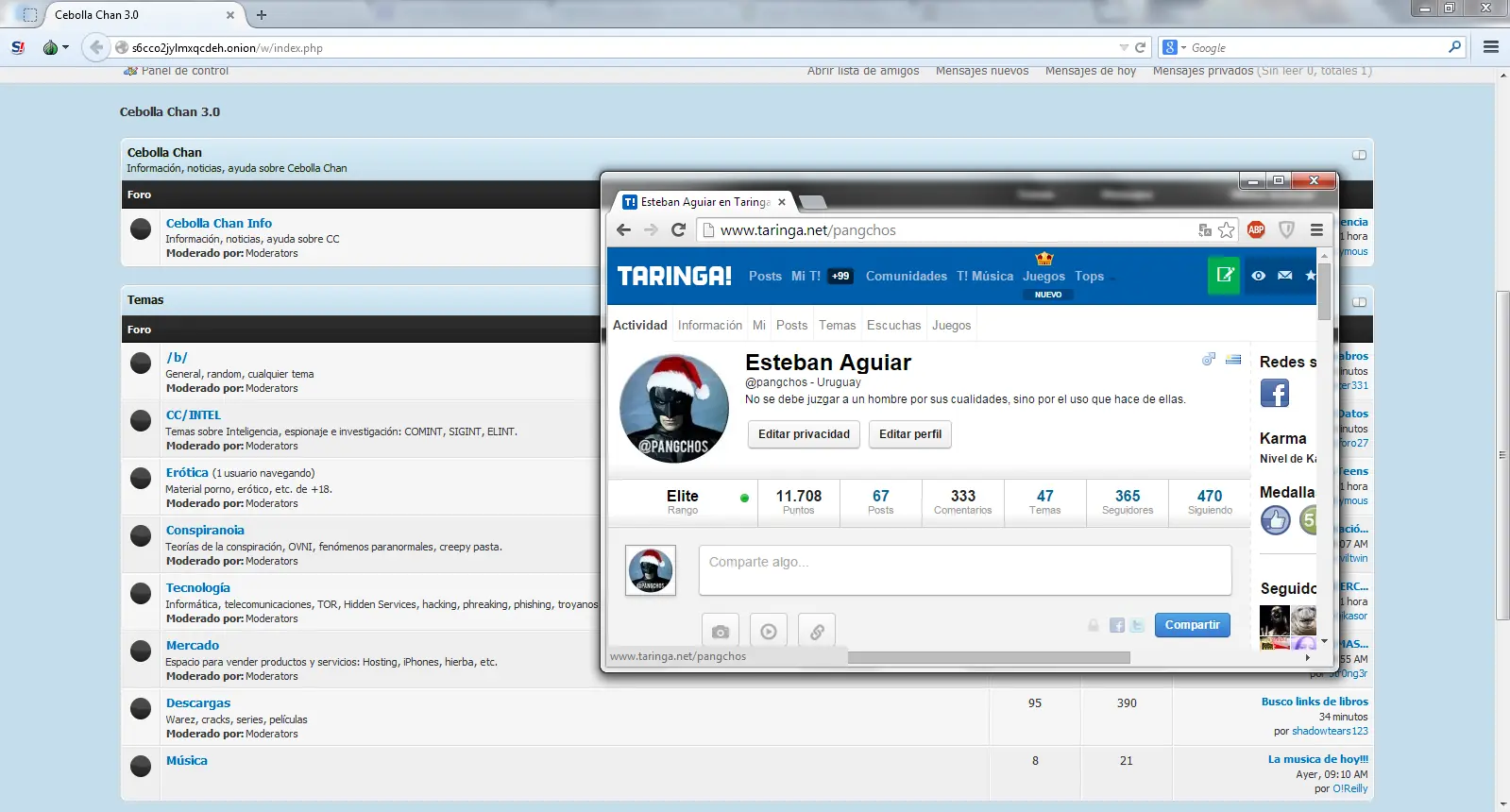Open the Tor Browser URL history dropdown arrow
Screen dimensions: 1510x812
[x=1124, y=47]
